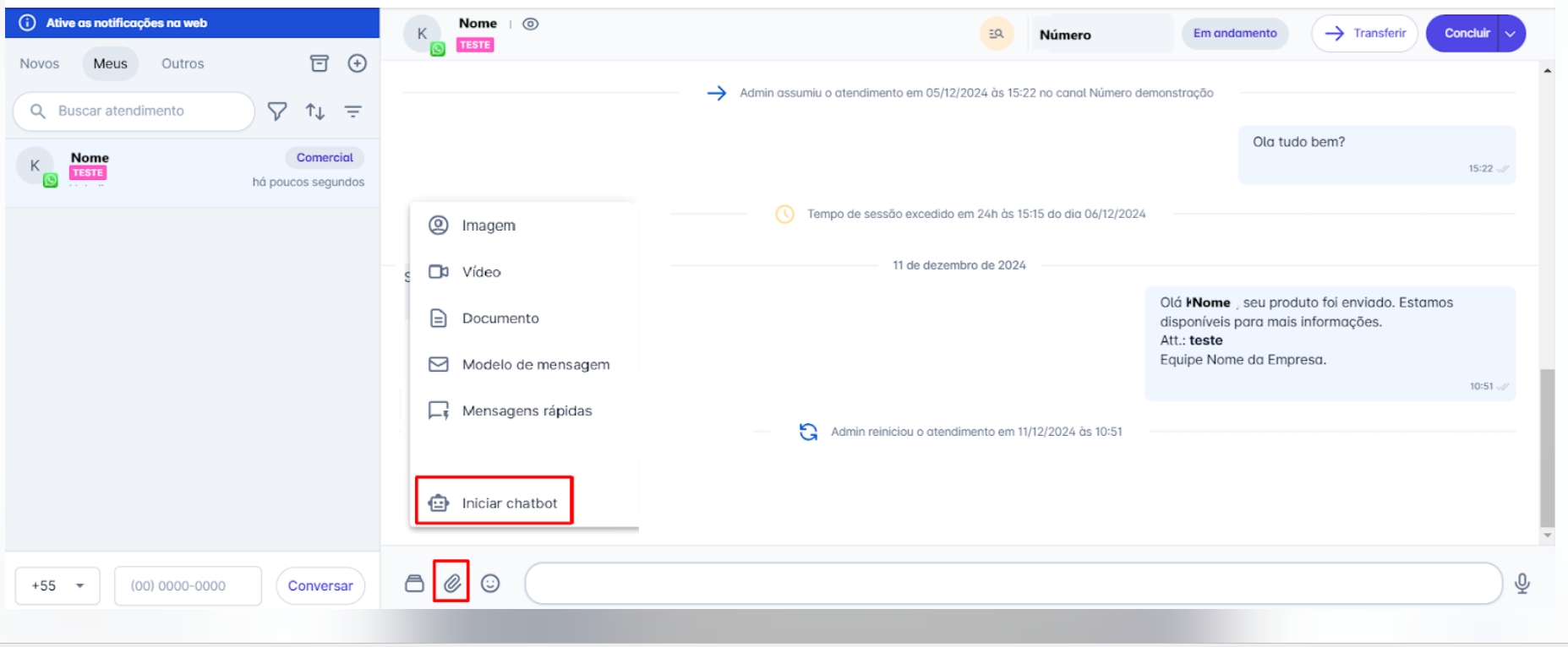
Task: Click the Transferir button
Action: pos(1364,34)
